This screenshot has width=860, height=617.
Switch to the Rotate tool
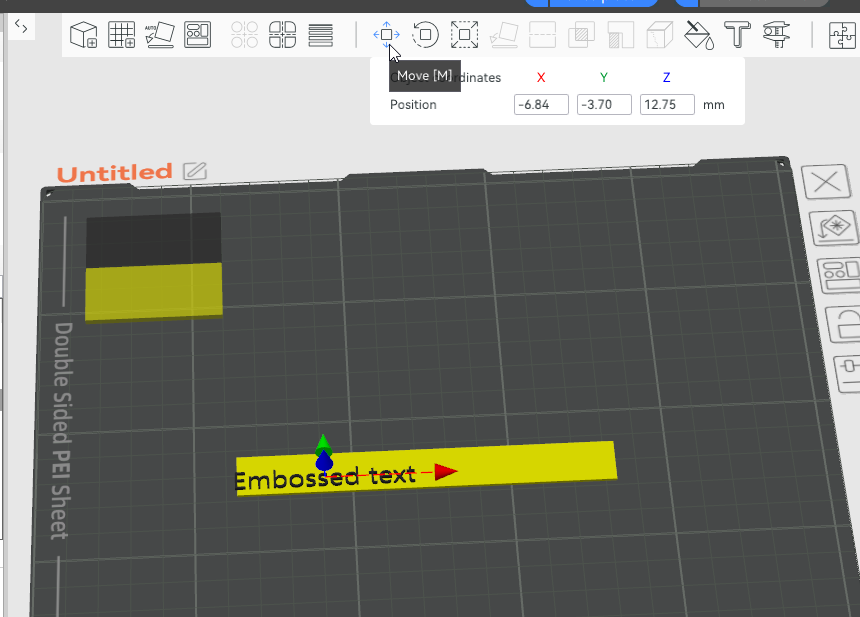425,35
